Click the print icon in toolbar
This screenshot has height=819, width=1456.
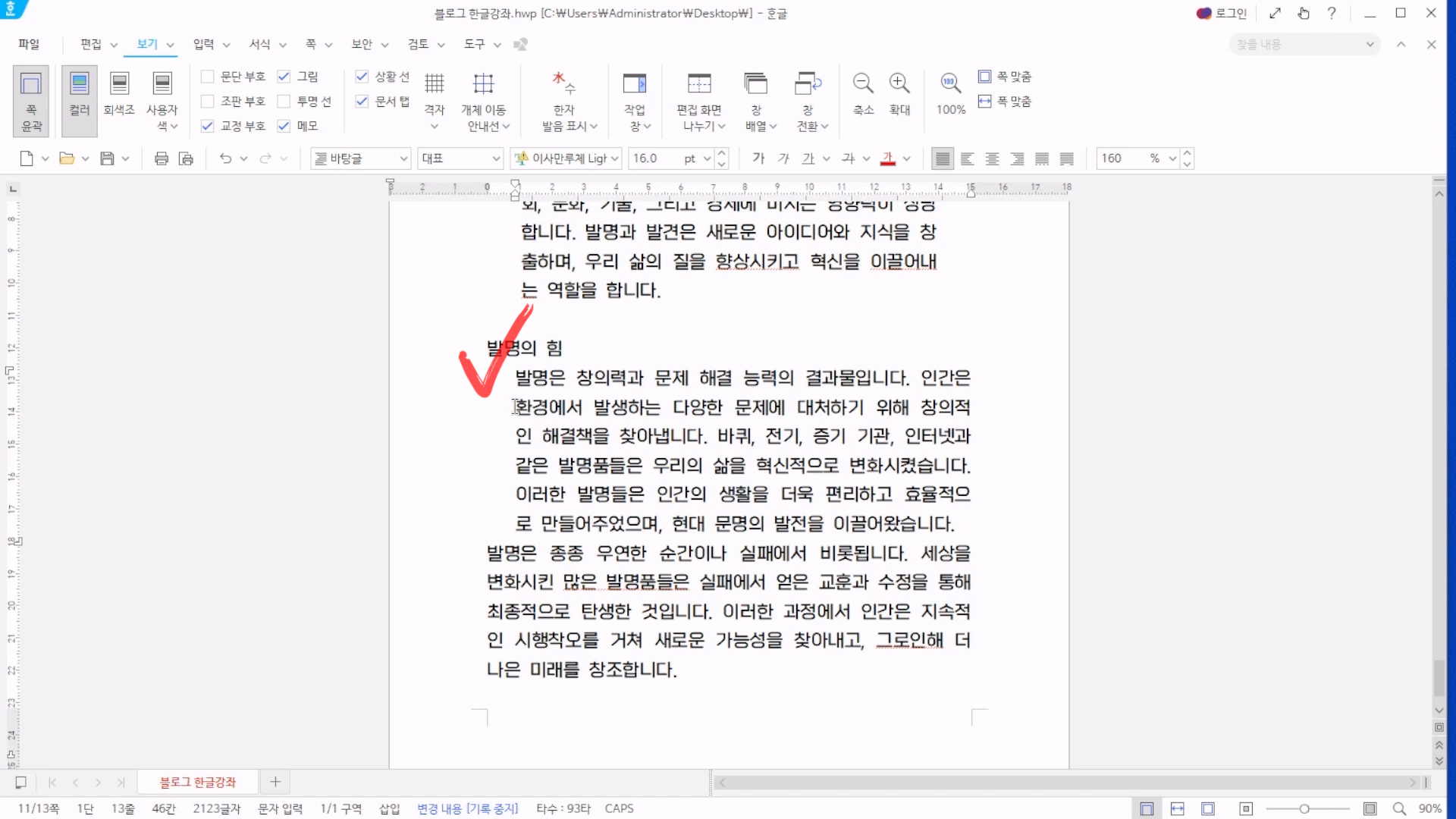click(161, 158)
